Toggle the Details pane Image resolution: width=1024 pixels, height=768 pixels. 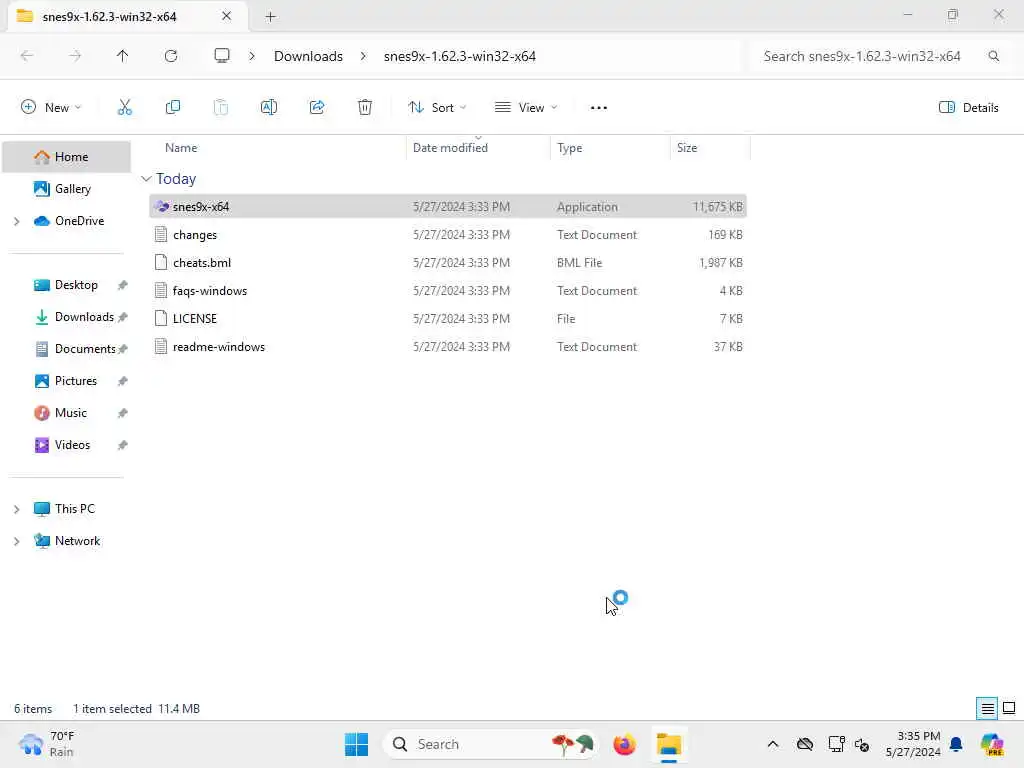968,108
